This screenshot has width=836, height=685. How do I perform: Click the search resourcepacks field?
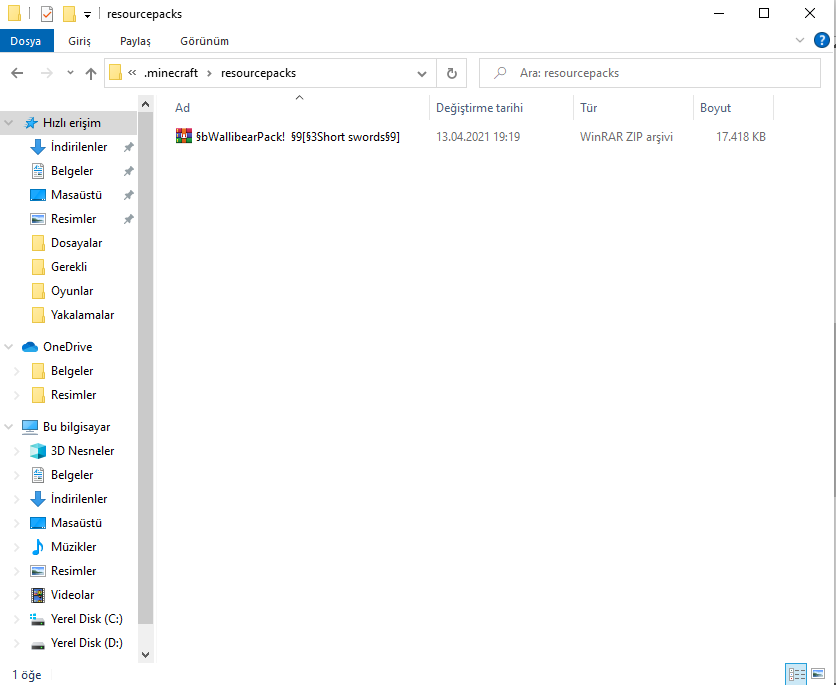(x=649, y=73)
